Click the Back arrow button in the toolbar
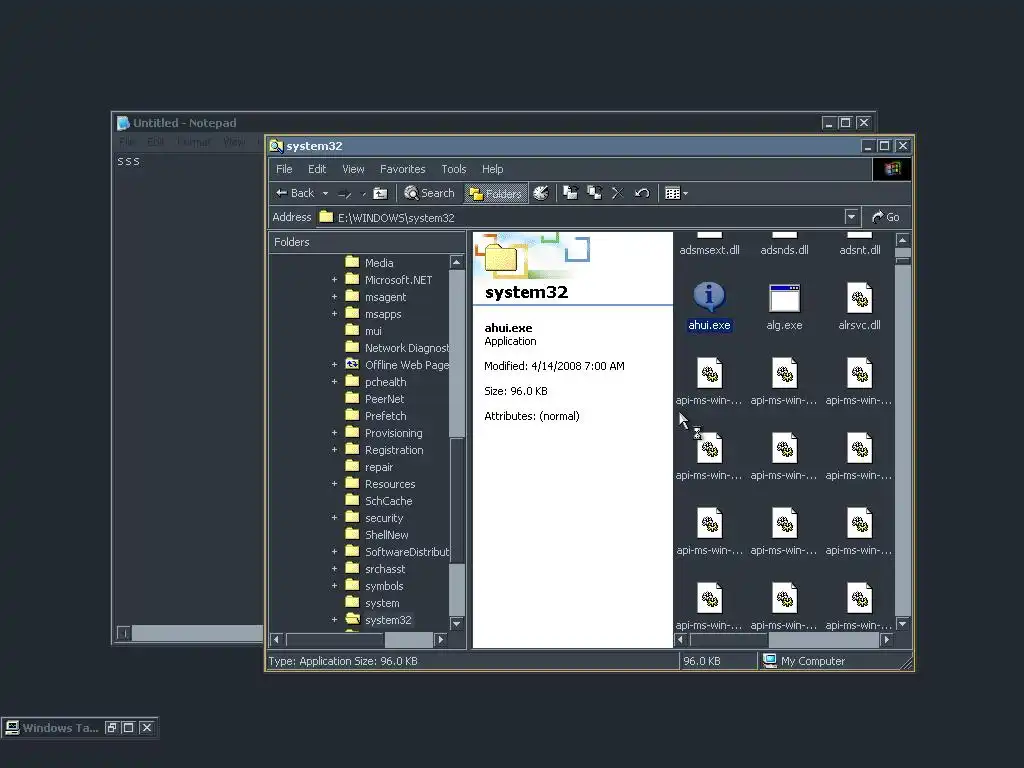Viewport: 1024px width, 768px height. pos(295,193)
